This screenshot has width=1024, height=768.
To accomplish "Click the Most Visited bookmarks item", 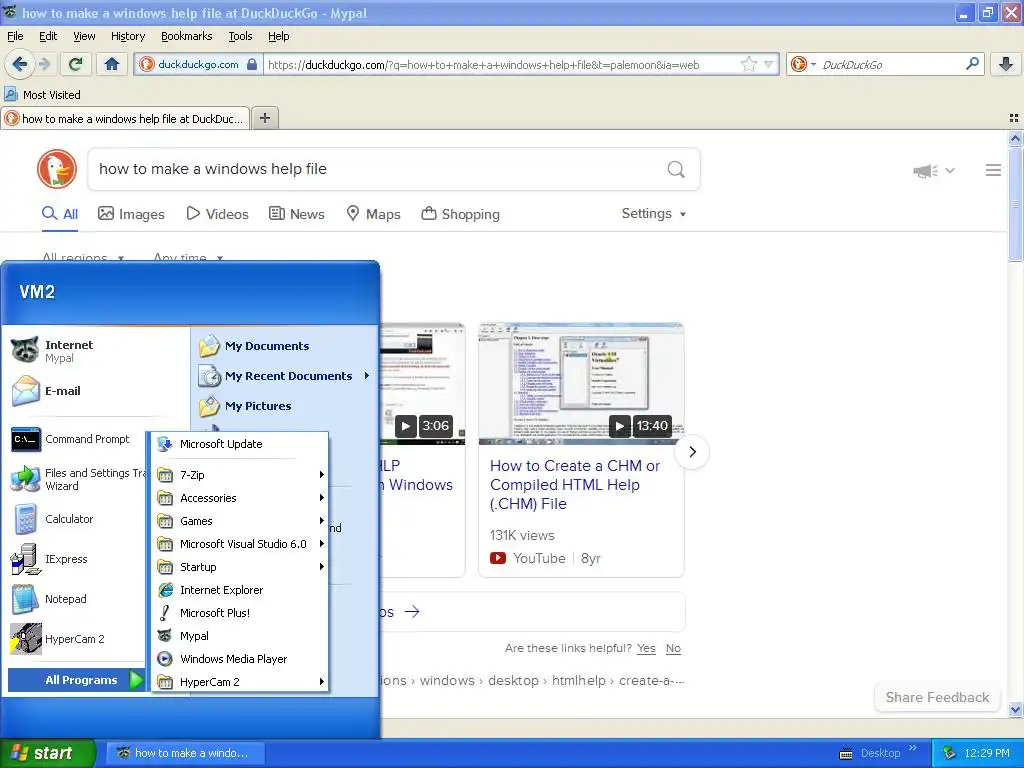I will coord(42,95).
